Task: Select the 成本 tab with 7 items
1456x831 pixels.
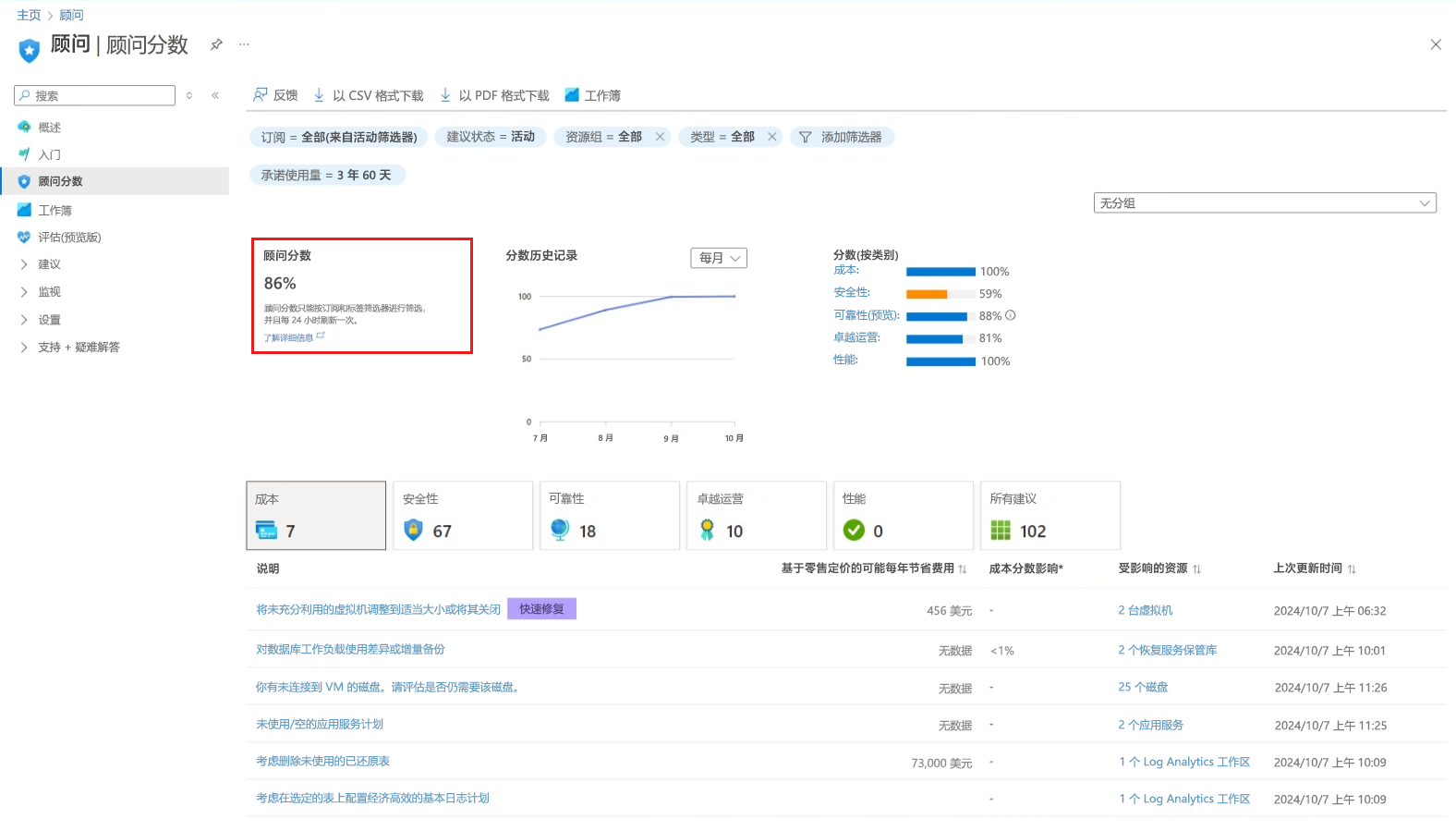Action: (x=316, y=516)
